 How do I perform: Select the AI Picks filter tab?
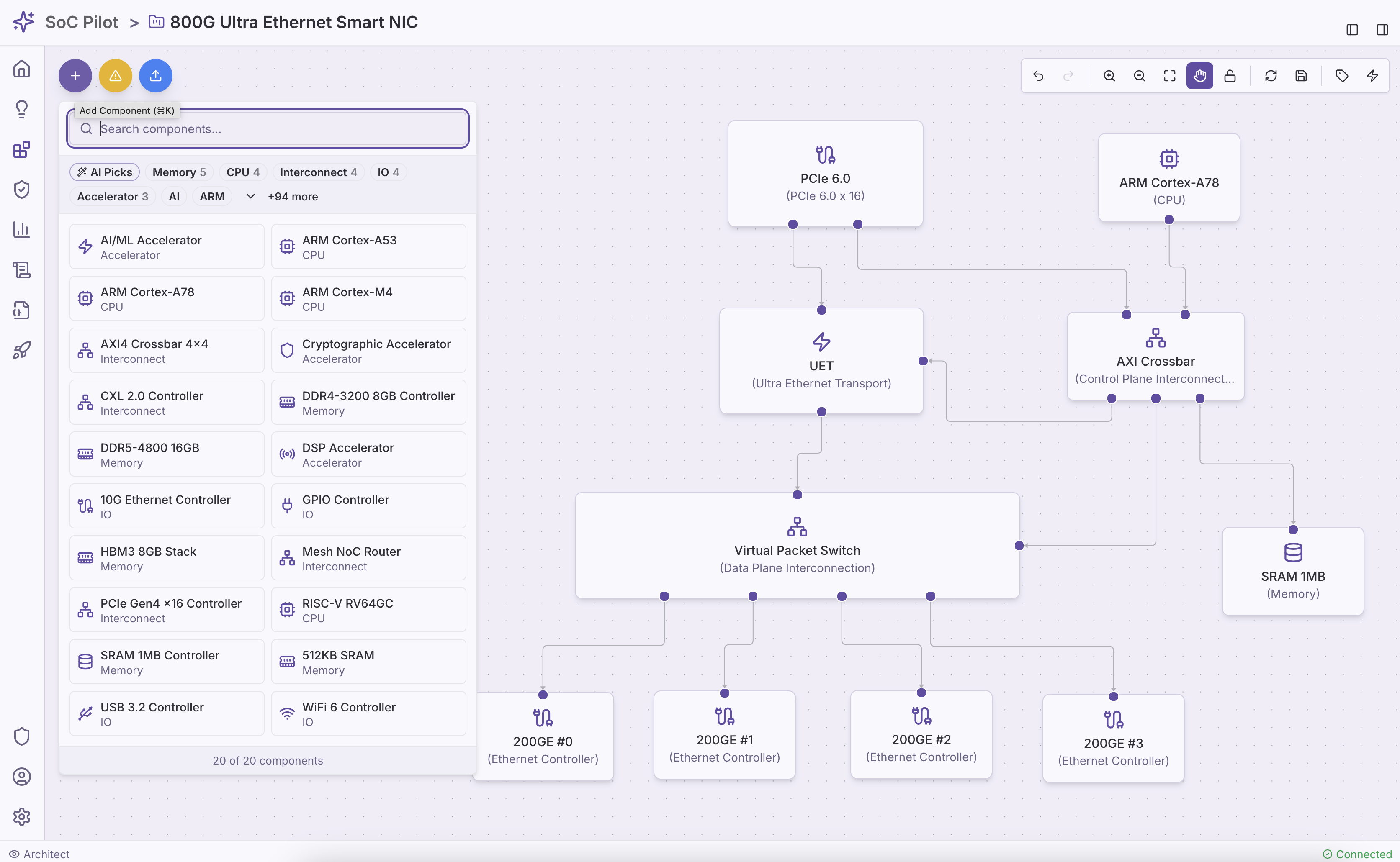(x=105, y=172)
